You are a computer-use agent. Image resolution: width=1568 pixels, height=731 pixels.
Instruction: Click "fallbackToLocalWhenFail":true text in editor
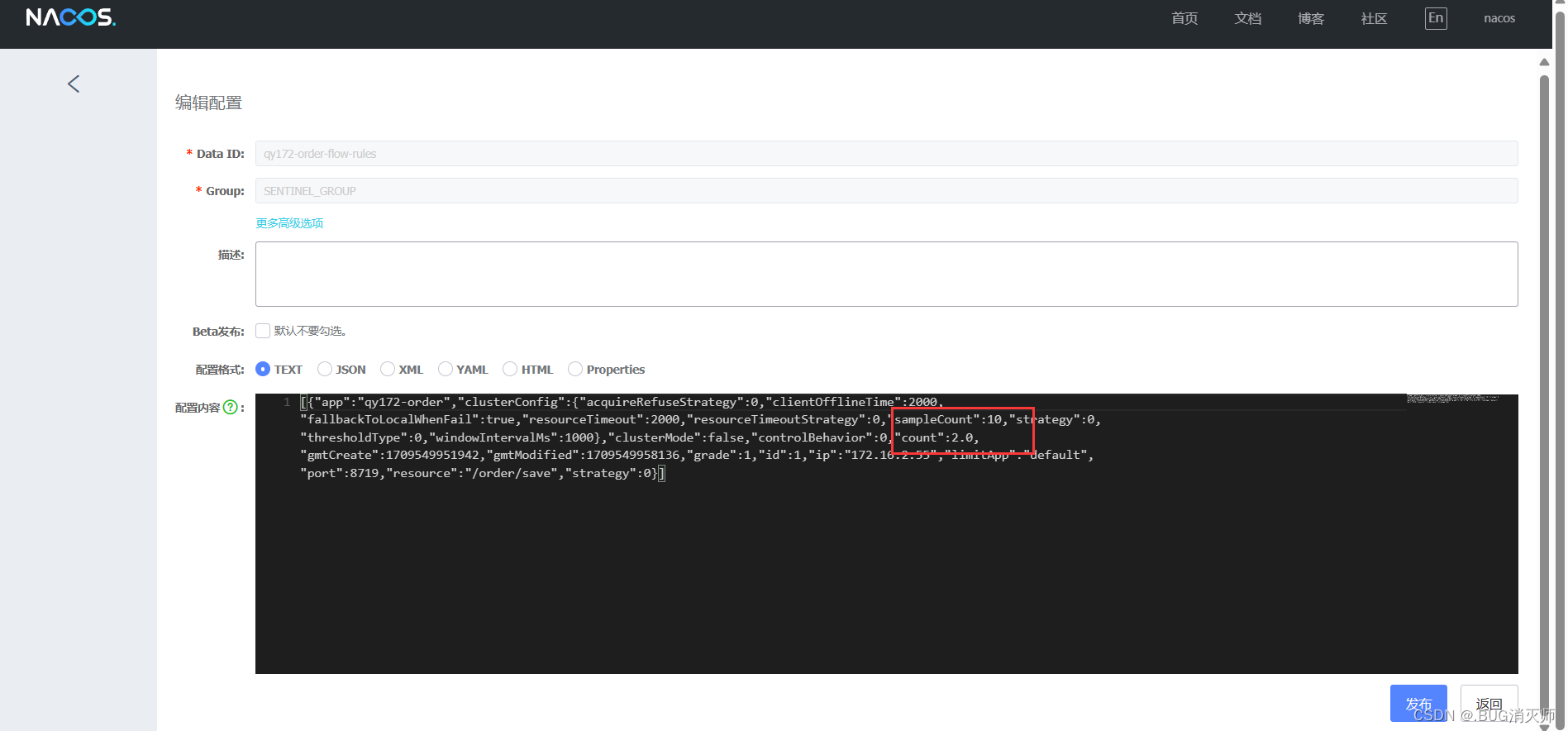(x=407, y=419)
